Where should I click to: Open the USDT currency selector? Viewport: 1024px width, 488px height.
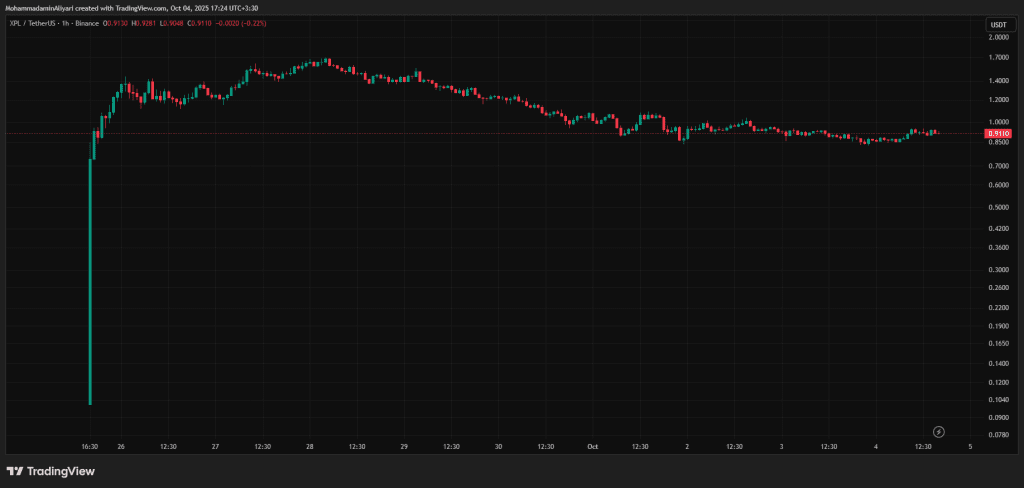point(998,24)
